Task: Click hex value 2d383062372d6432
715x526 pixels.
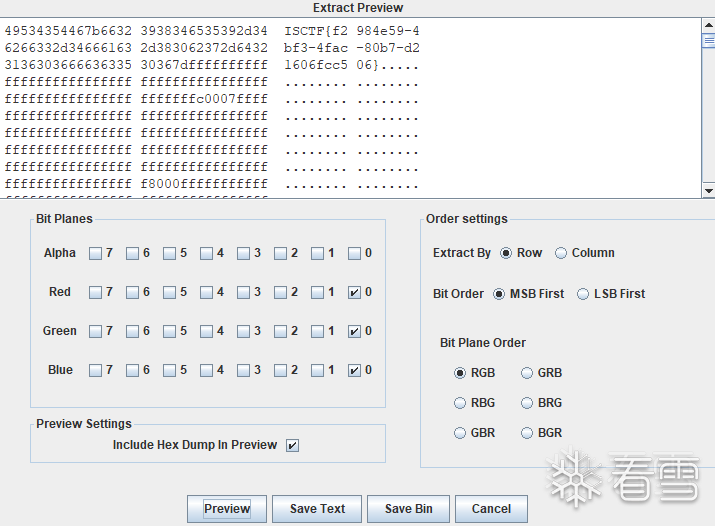Action: (x=204, y=48)
